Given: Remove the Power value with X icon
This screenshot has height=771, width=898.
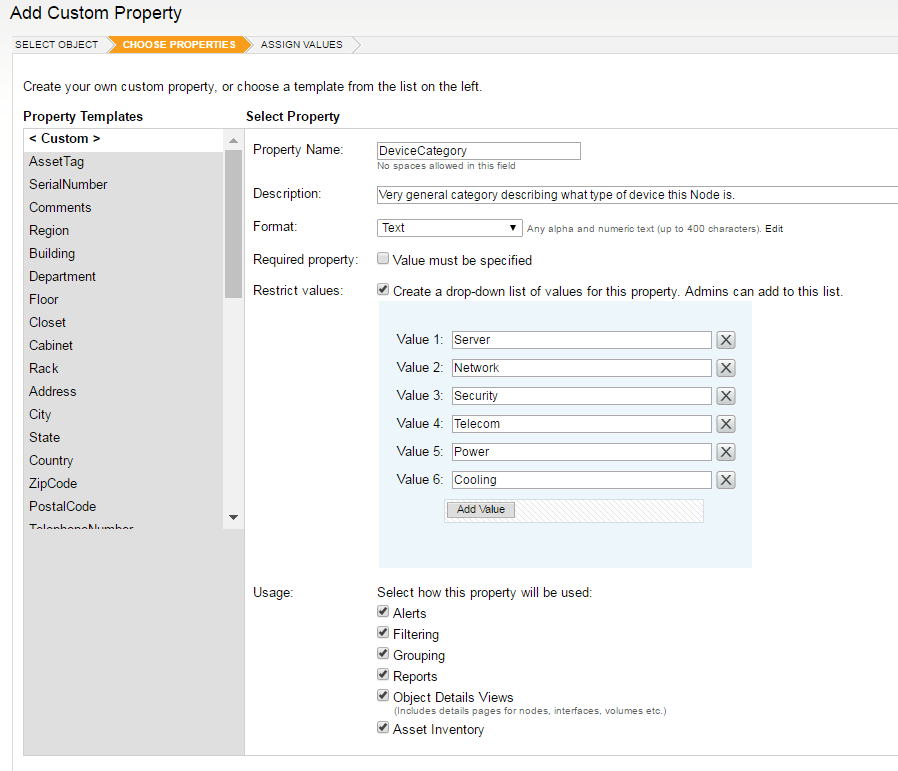Looking at the screenshot, I should coord(726,452).
